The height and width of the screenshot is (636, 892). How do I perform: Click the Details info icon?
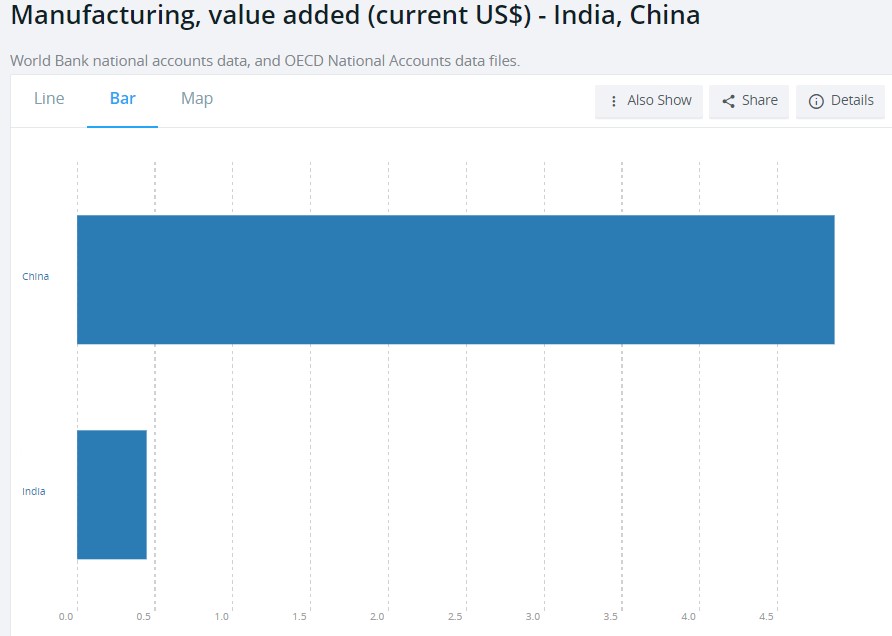pos(816,101)
